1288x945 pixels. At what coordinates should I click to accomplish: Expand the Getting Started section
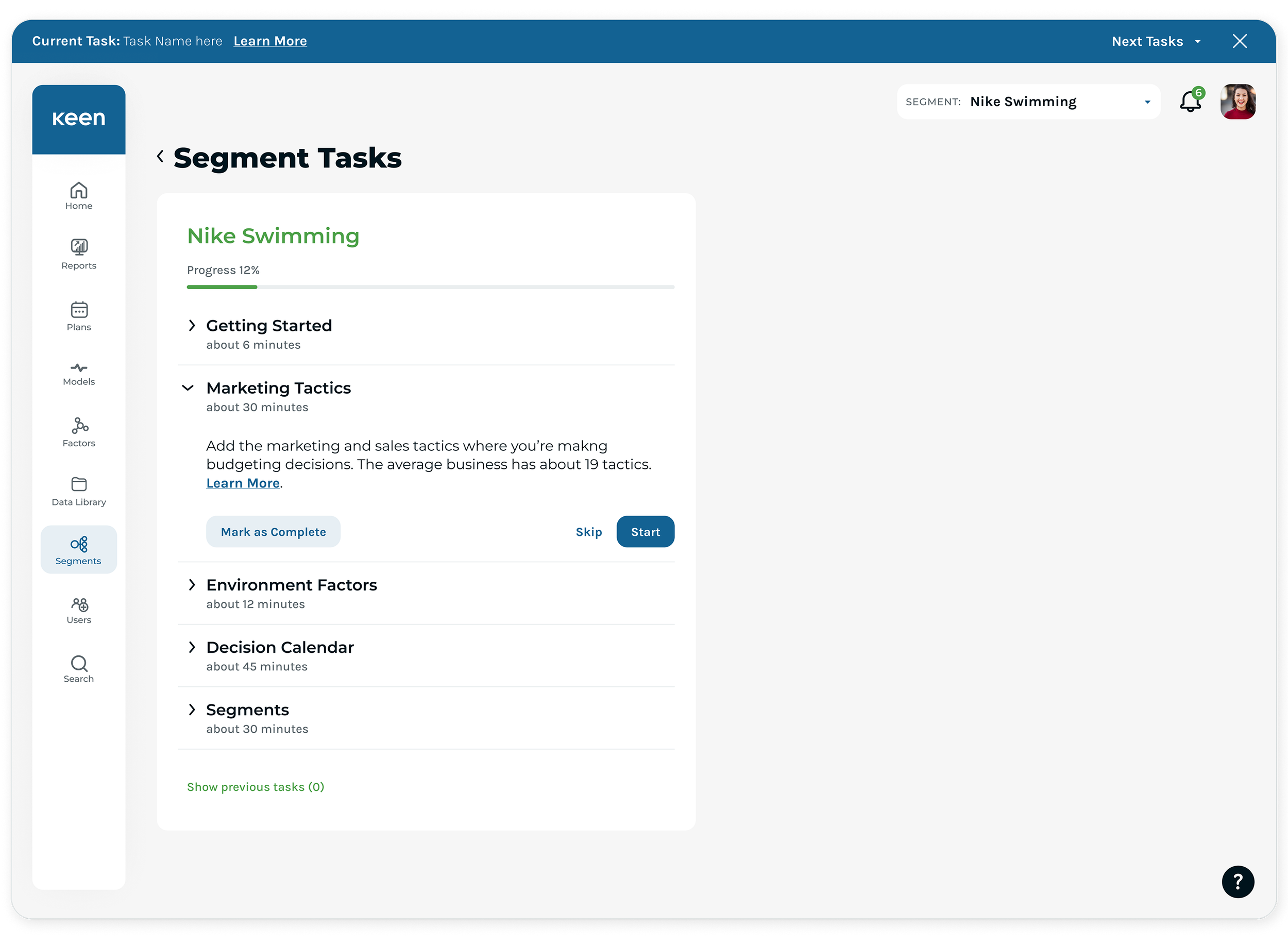(x=192, y=326)
